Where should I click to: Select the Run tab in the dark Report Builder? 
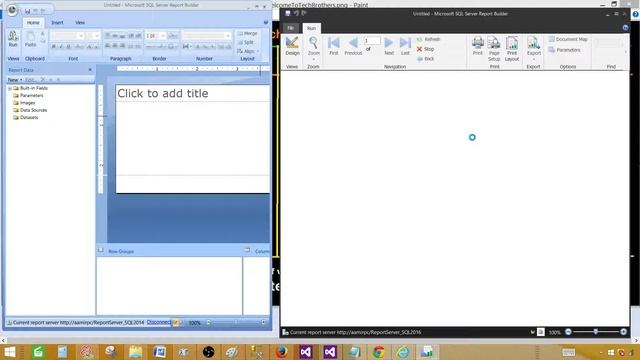pyautogui.click(x=311, y=28)
